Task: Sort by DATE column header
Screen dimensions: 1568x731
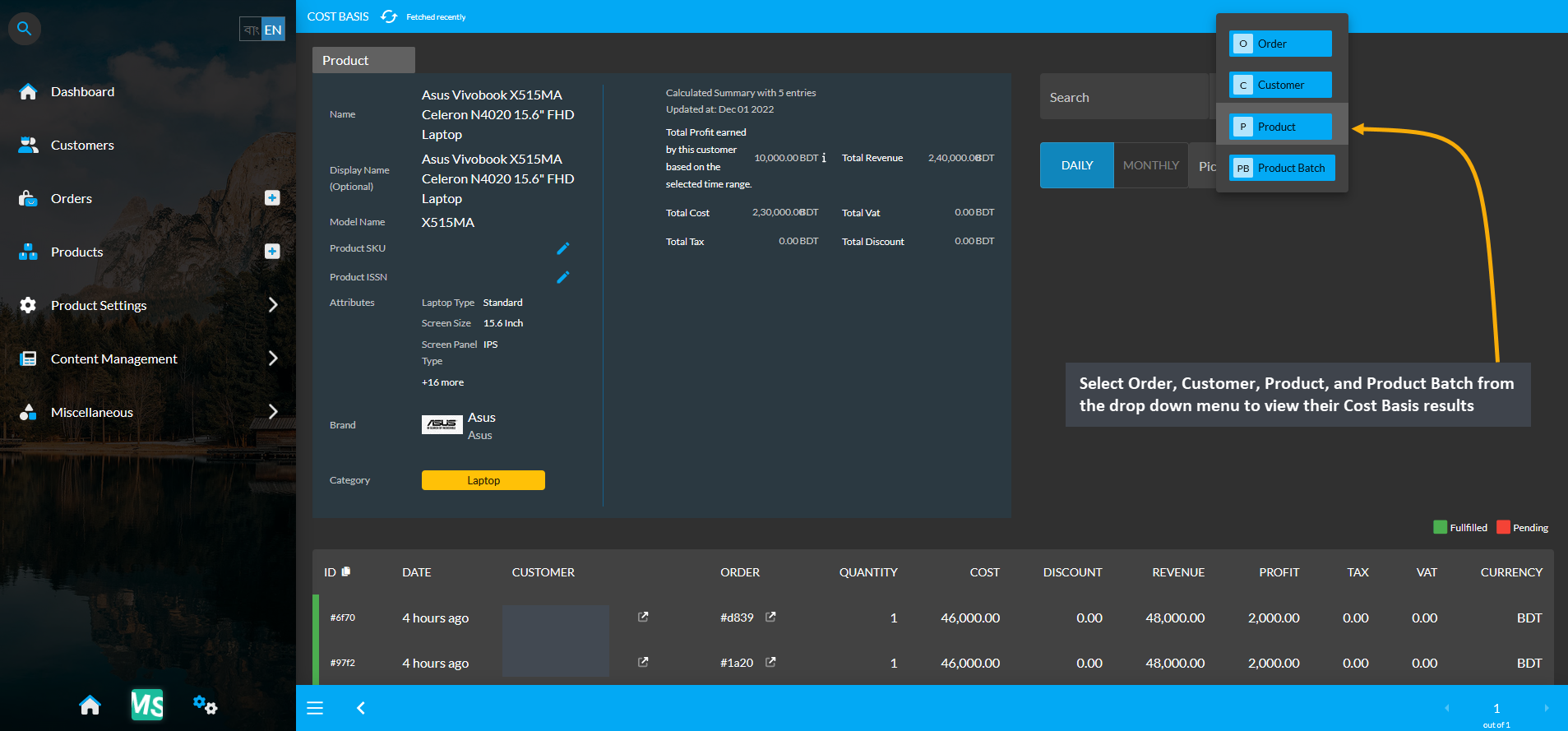Action: [x=417, y=572]
